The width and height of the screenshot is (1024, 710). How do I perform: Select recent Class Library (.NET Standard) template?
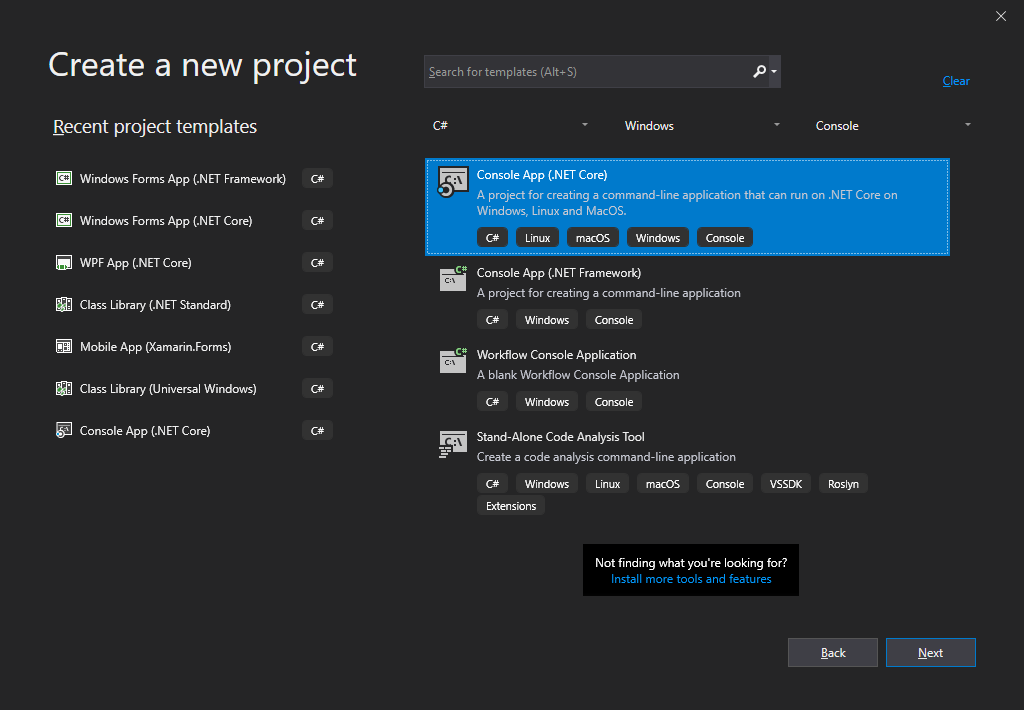(155, 305)
